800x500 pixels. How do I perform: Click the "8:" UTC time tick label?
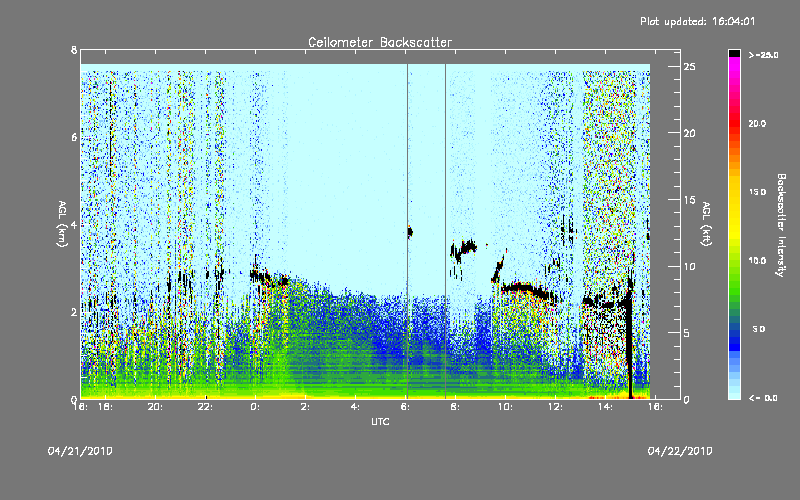(455, 407)
